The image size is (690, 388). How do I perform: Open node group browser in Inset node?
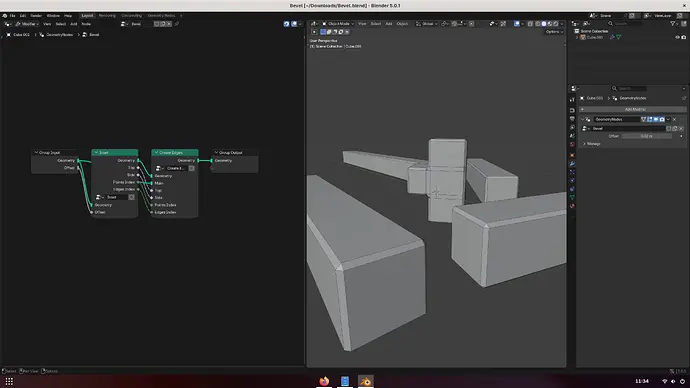point(99,197)
